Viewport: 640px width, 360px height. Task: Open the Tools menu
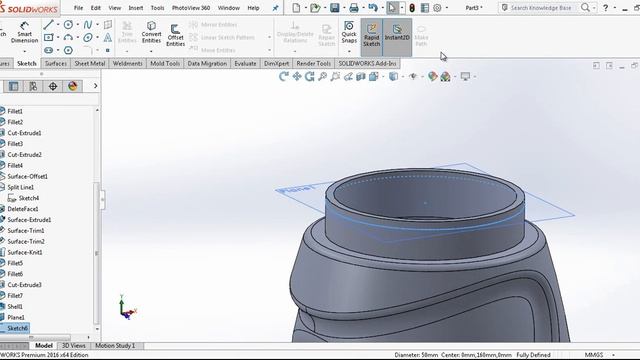tap(157, 8)
